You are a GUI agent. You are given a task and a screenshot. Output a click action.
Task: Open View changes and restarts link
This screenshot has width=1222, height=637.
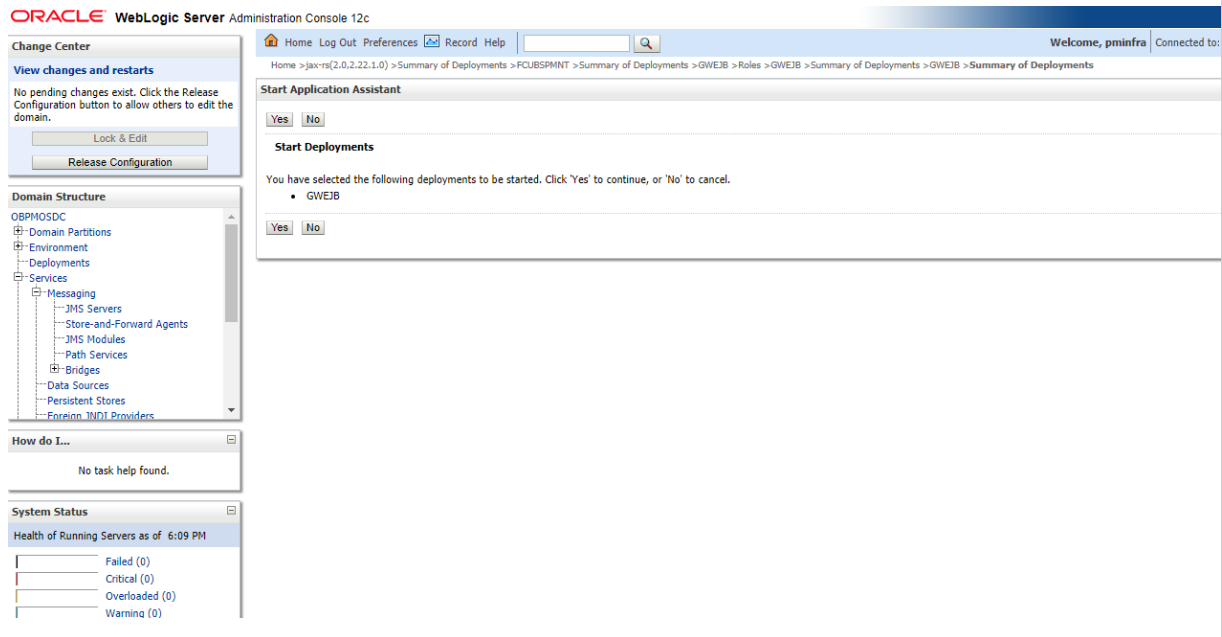coord(84,70)
